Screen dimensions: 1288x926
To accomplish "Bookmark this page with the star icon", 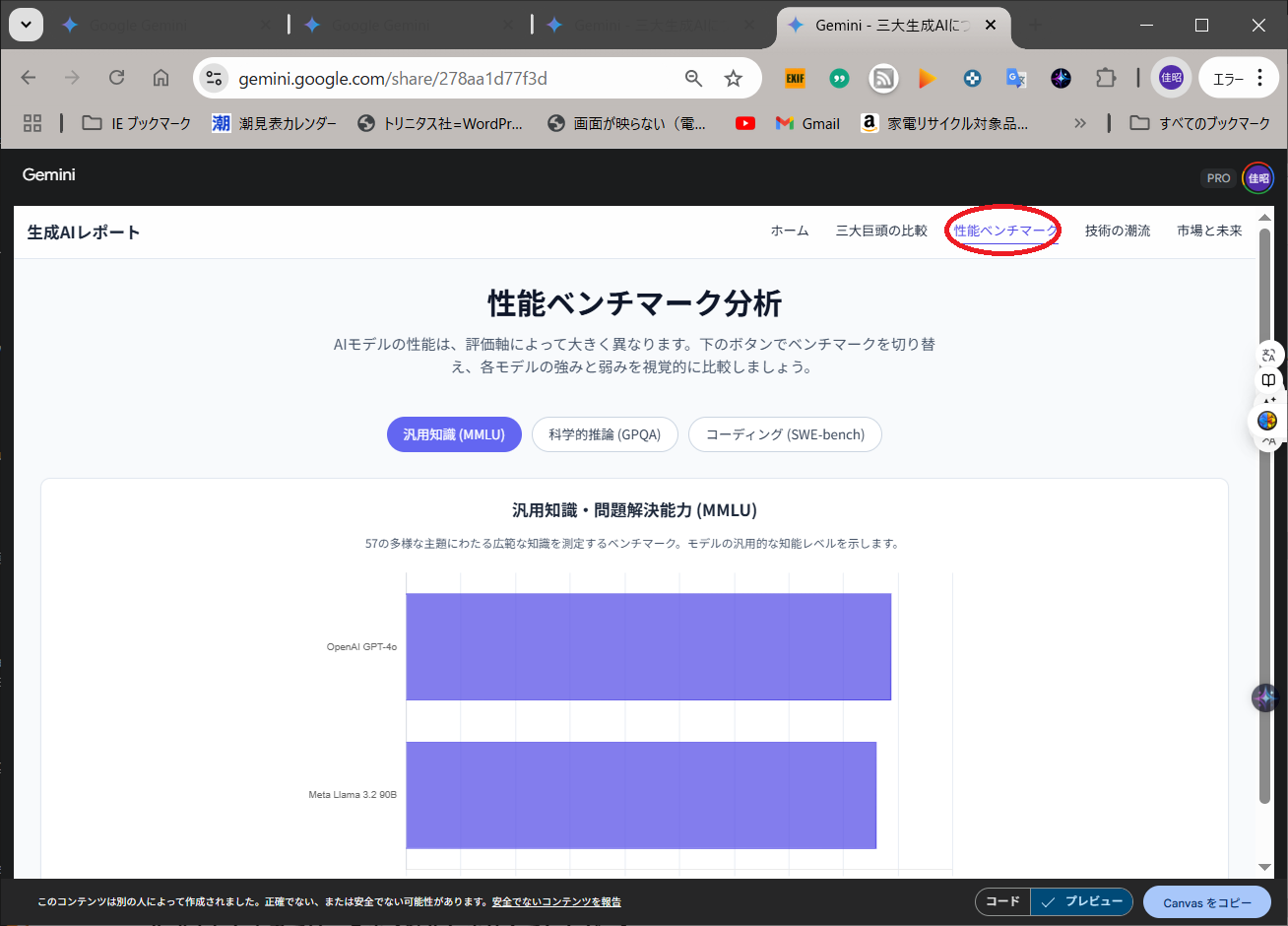I will tap(734, 79).
